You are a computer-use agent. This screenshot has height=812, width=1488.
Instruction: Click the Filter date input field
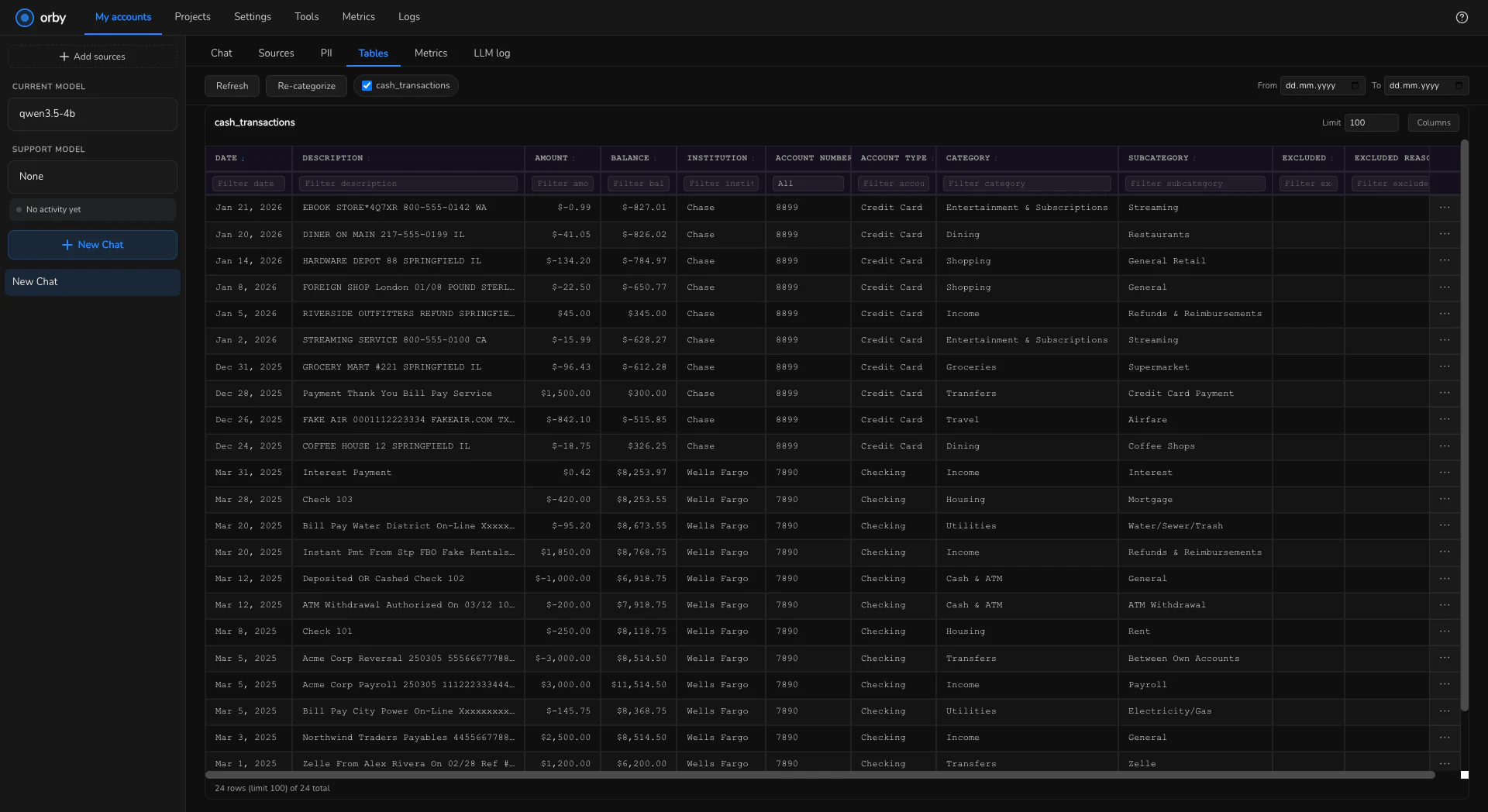click(249, 184)
